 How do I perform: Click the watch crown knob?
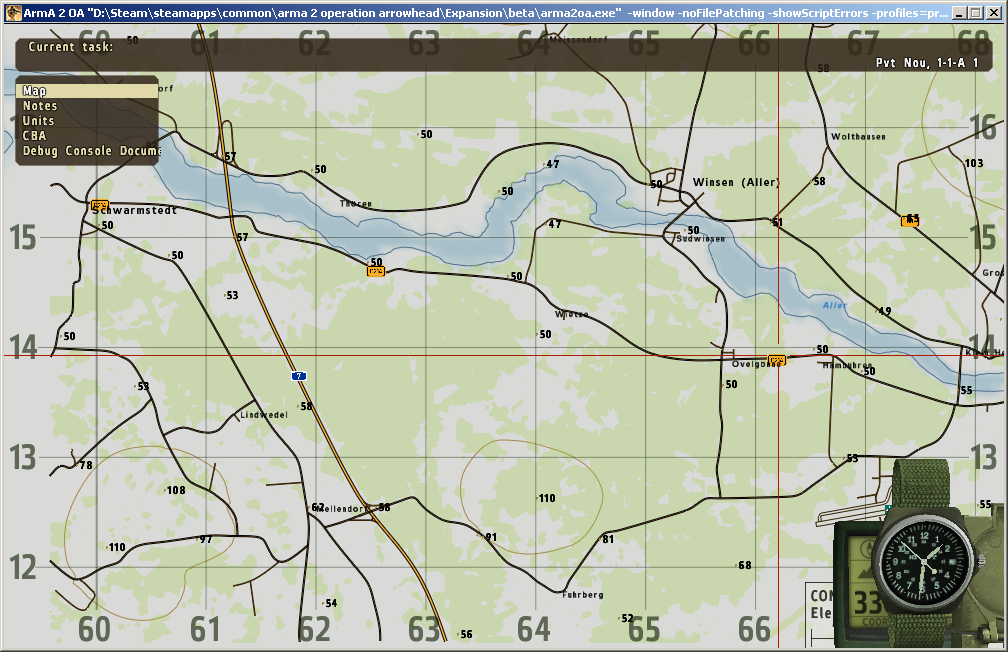(979, 561)
